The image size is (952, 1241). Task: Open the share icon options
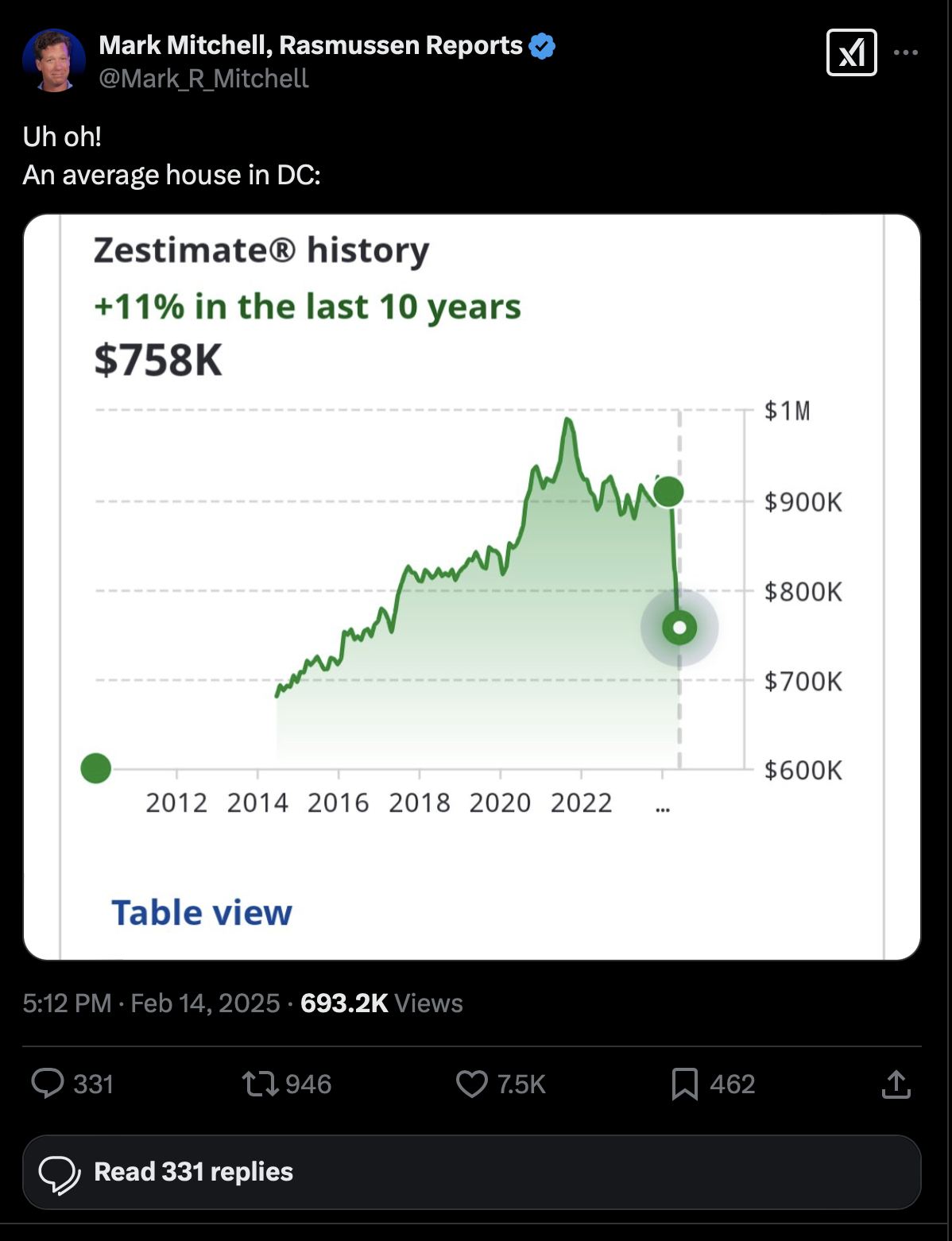click(x=896, y=1084)
